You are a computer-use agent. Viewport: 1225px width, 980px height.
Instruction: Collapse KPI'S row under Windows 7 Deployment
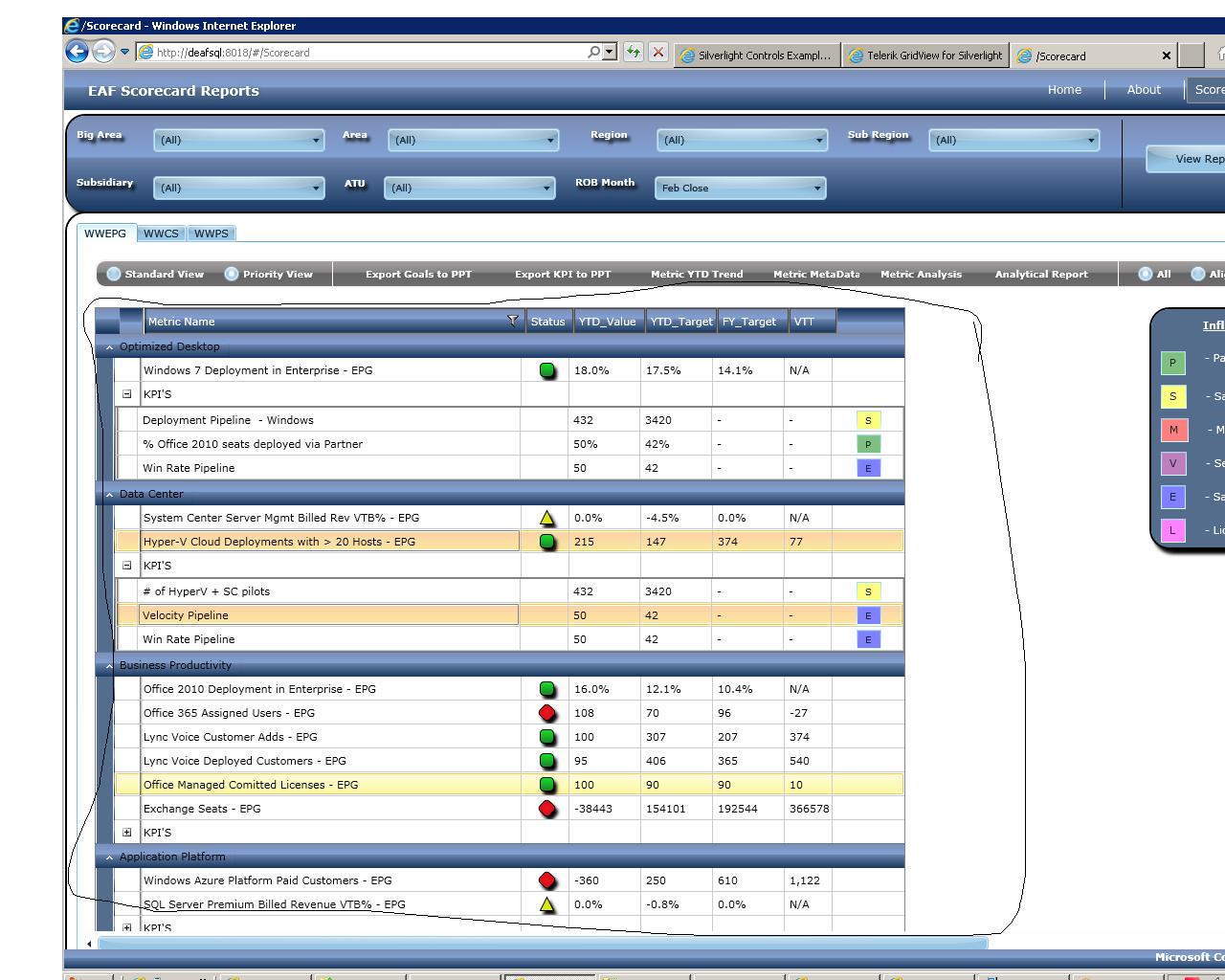pyautogui.click(x=126, y=394)
